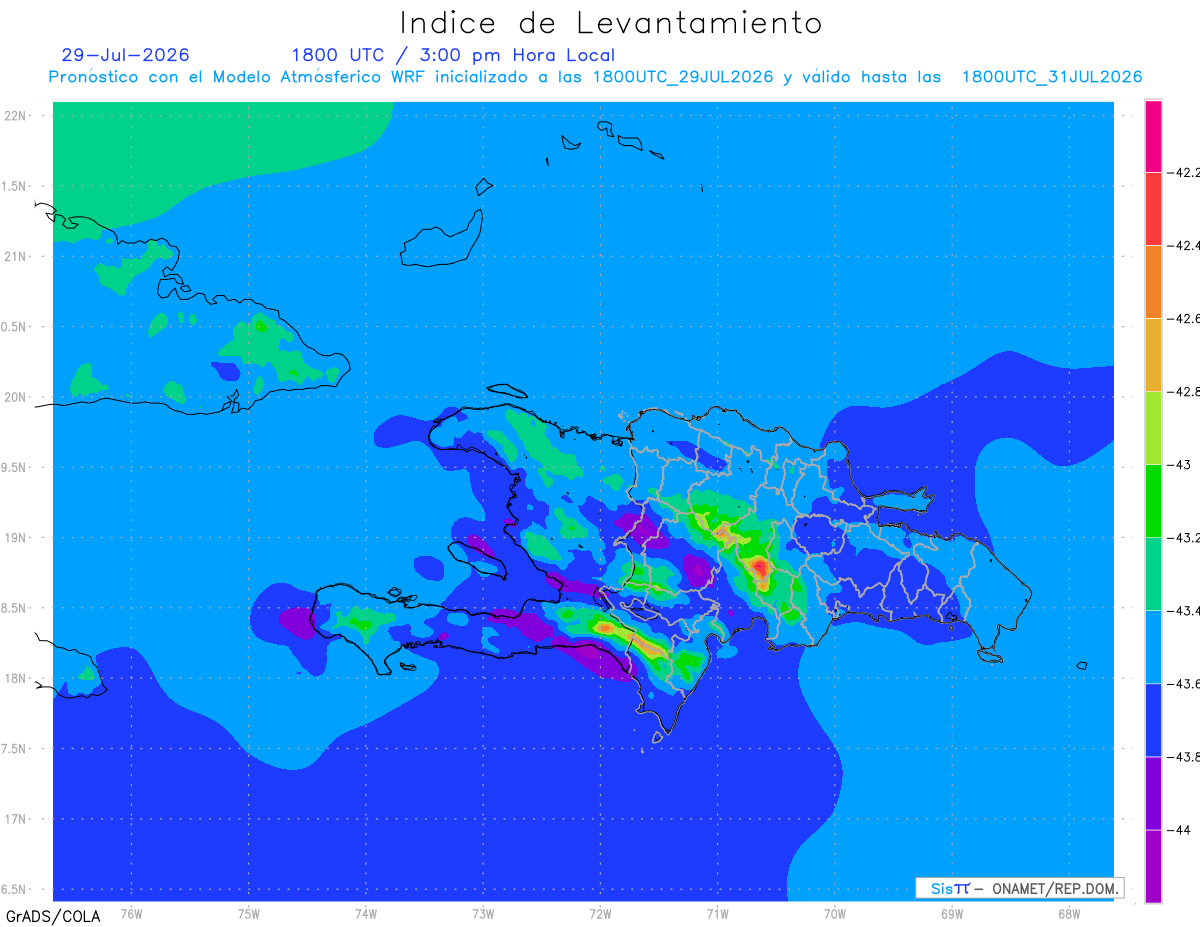The height and width of the screenshot is (927, 1200).
Task: Click the '17N' latitude label
Action: click(16, 819)
